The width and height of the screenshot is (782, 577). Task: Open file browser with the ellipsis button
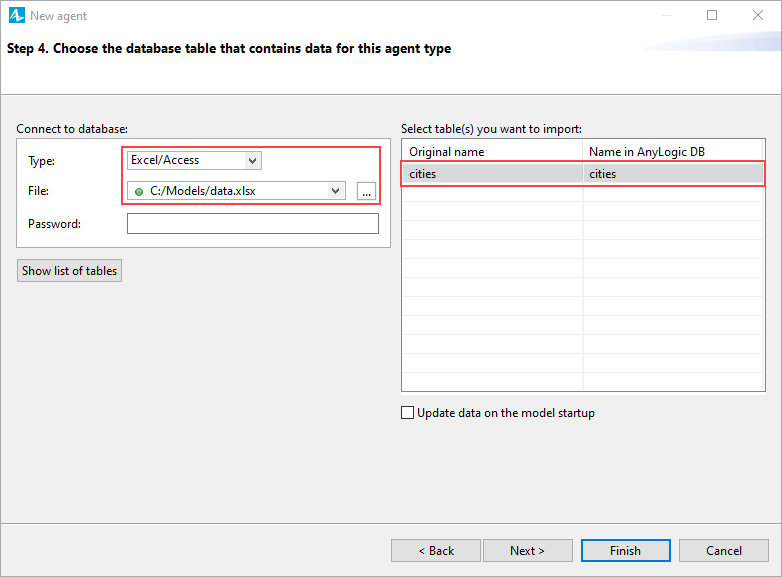point(366,191)
